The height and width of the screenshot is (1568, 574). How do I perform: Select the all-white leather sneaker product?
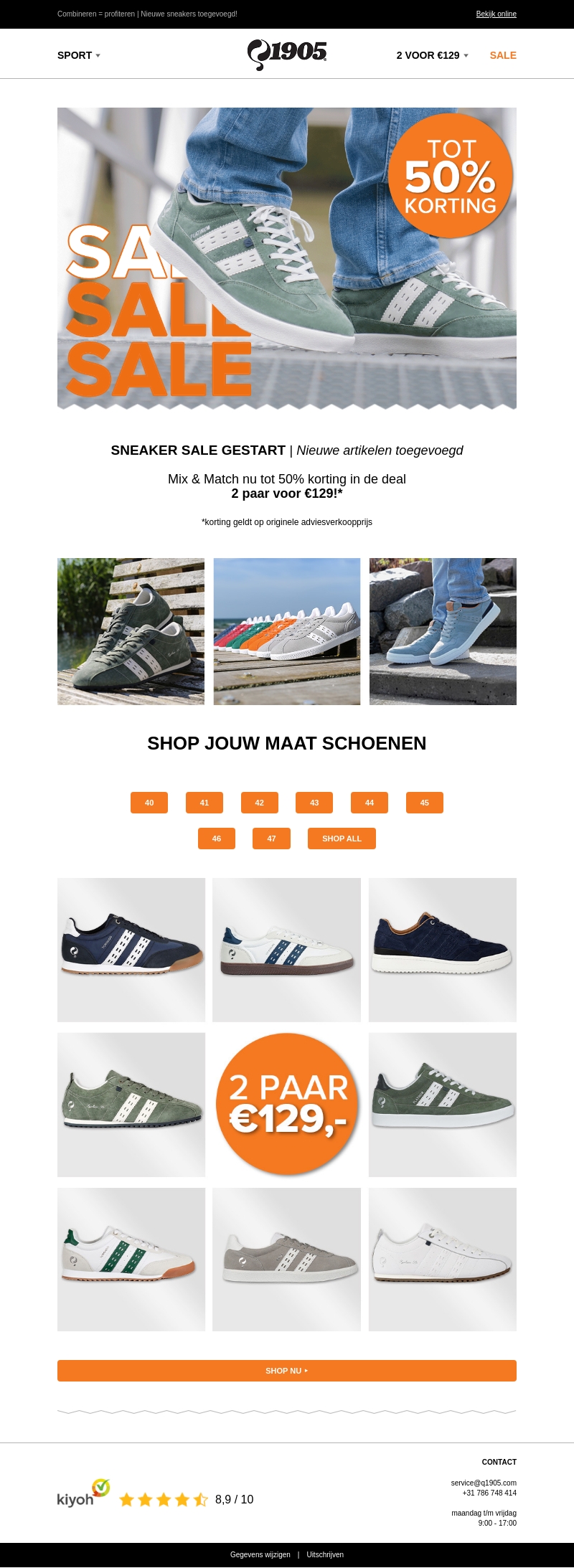click(x=443, y=1260)
